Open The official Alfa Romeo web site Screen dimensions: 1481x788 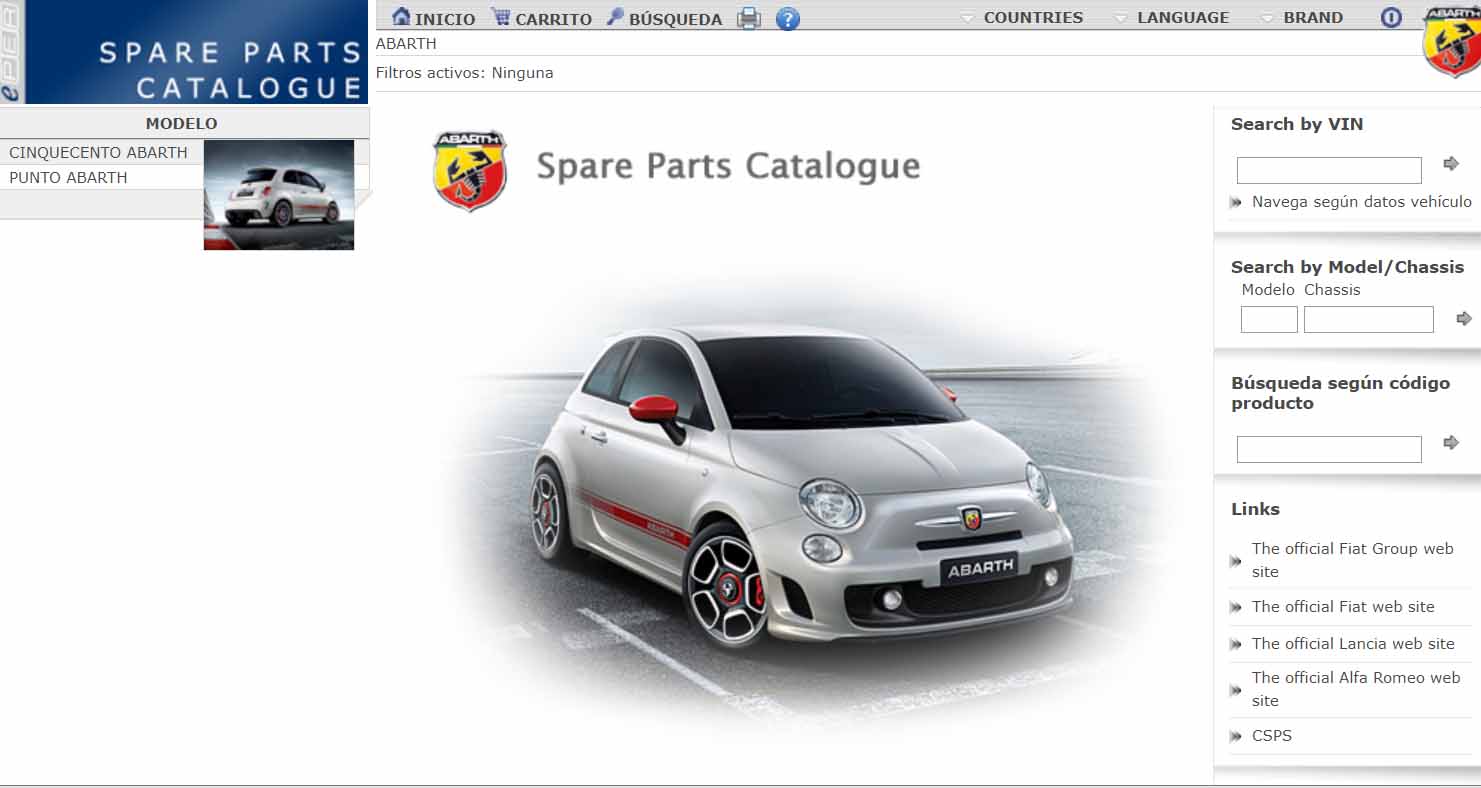click(1356, 689)
